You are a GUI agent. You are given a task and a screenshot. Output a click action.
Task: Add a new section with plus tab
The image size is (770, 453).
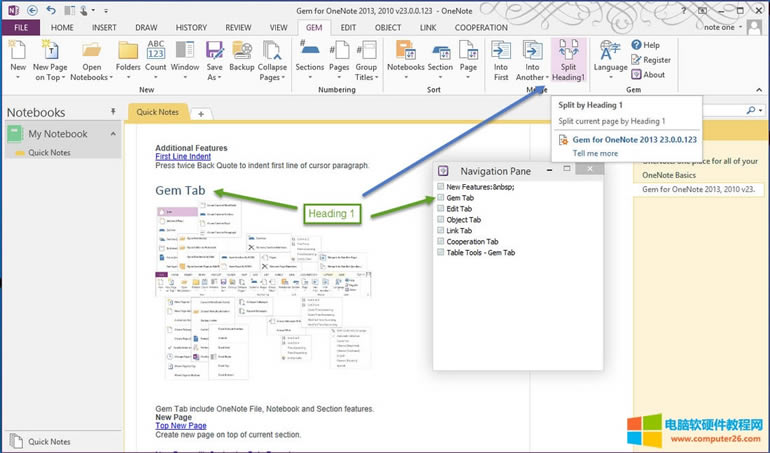(200, 113)
